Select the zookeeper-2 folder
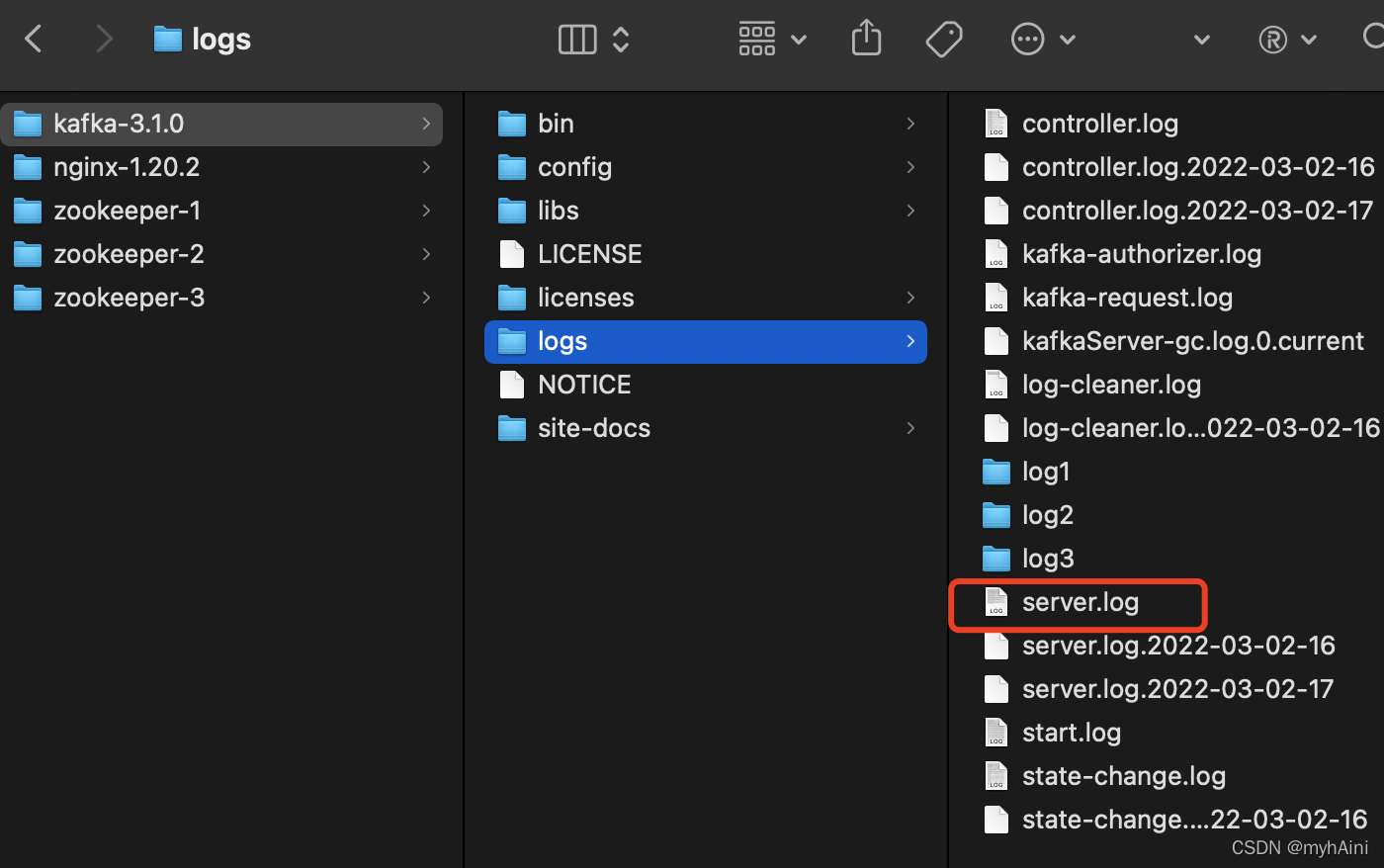 click(x=221, y=254)
